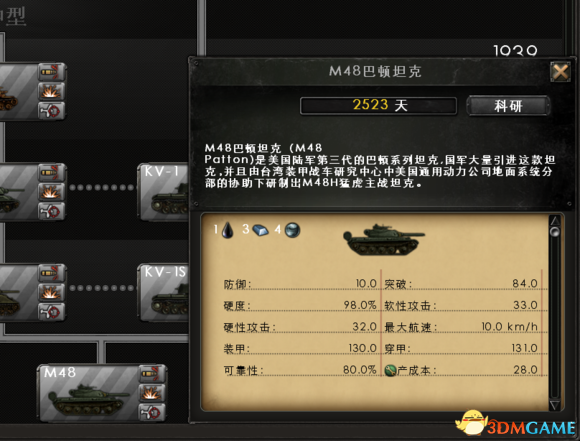580x441 pixels.
Task: Click the ammo icon beside KV-IS row
Action: point(52,273)
